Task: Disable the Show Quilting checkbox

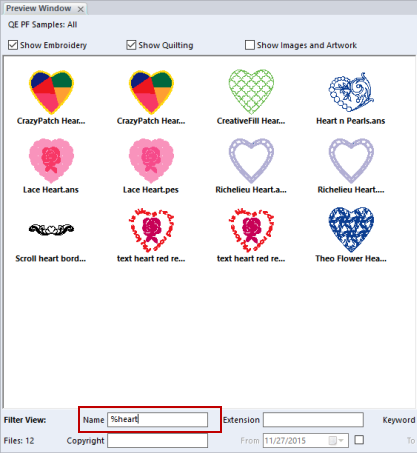Action: pyautogui.click(x=131, y=45)
